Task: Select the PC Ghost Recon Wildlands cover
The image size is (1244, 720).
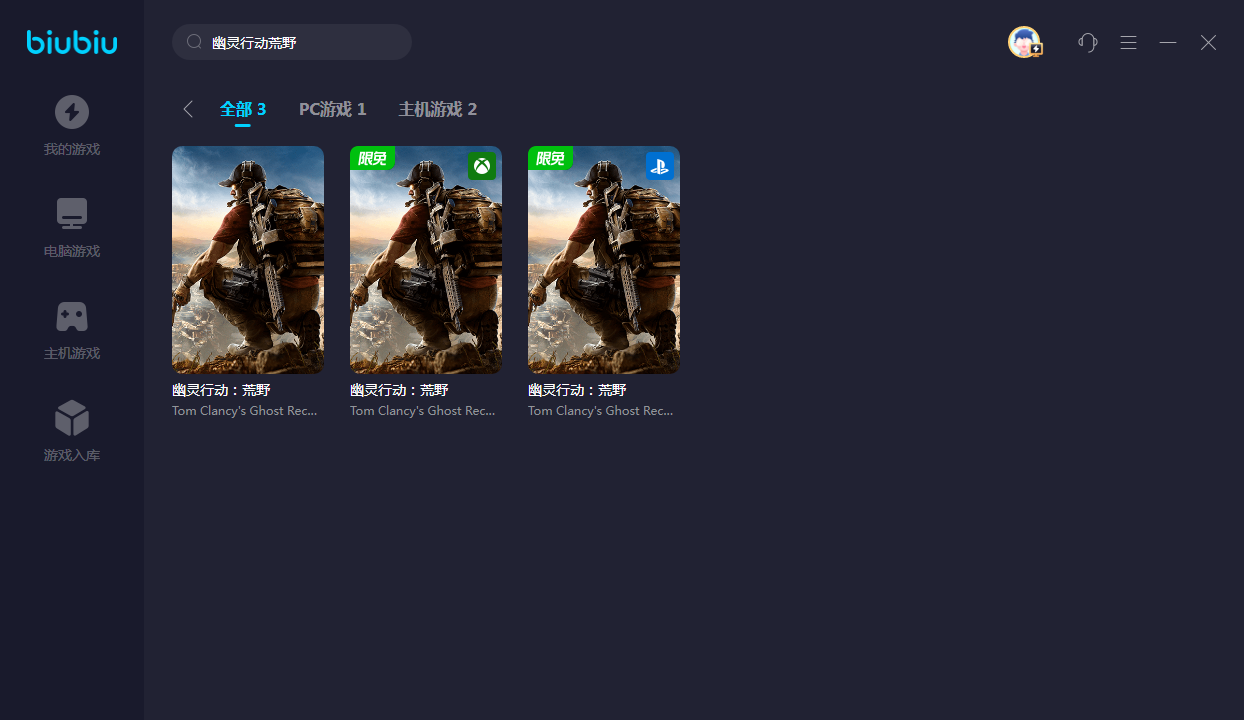Action: 248,260
